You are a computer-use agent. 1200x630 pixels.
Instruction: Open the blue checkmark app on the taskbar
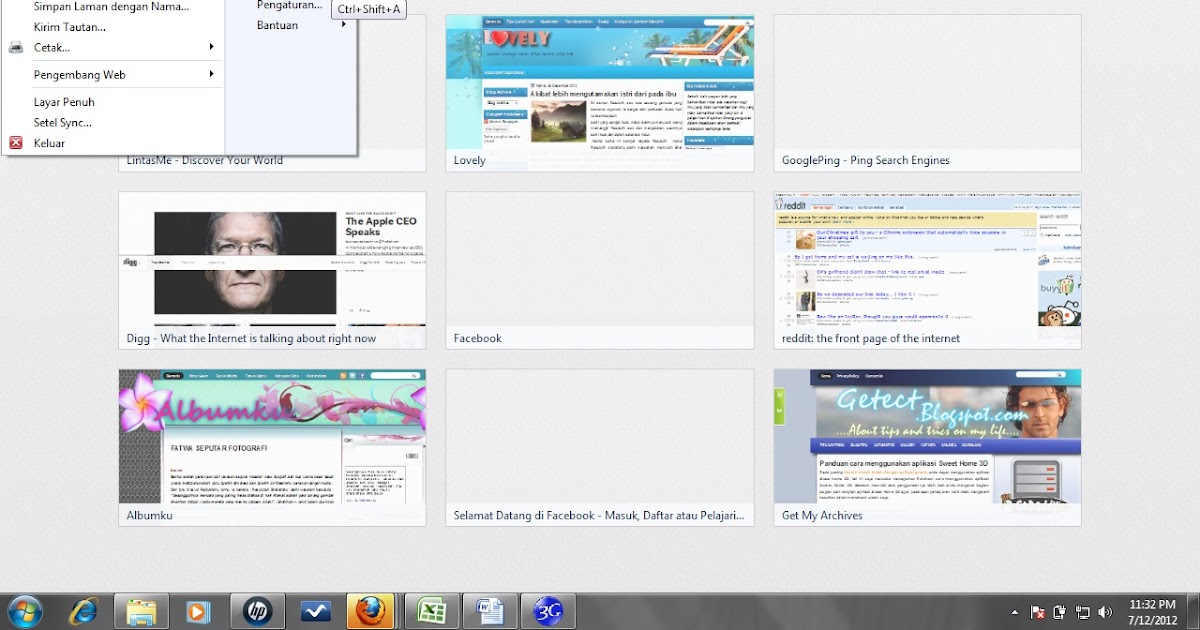pos(315,610)
